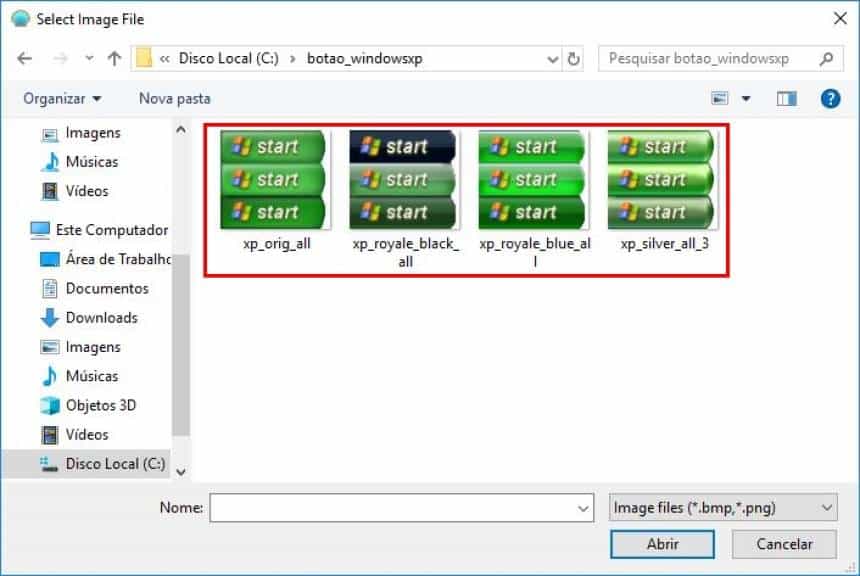Open Downloads in the navigation pane
The width and height of the screenshot is (860, 576).
101,318
